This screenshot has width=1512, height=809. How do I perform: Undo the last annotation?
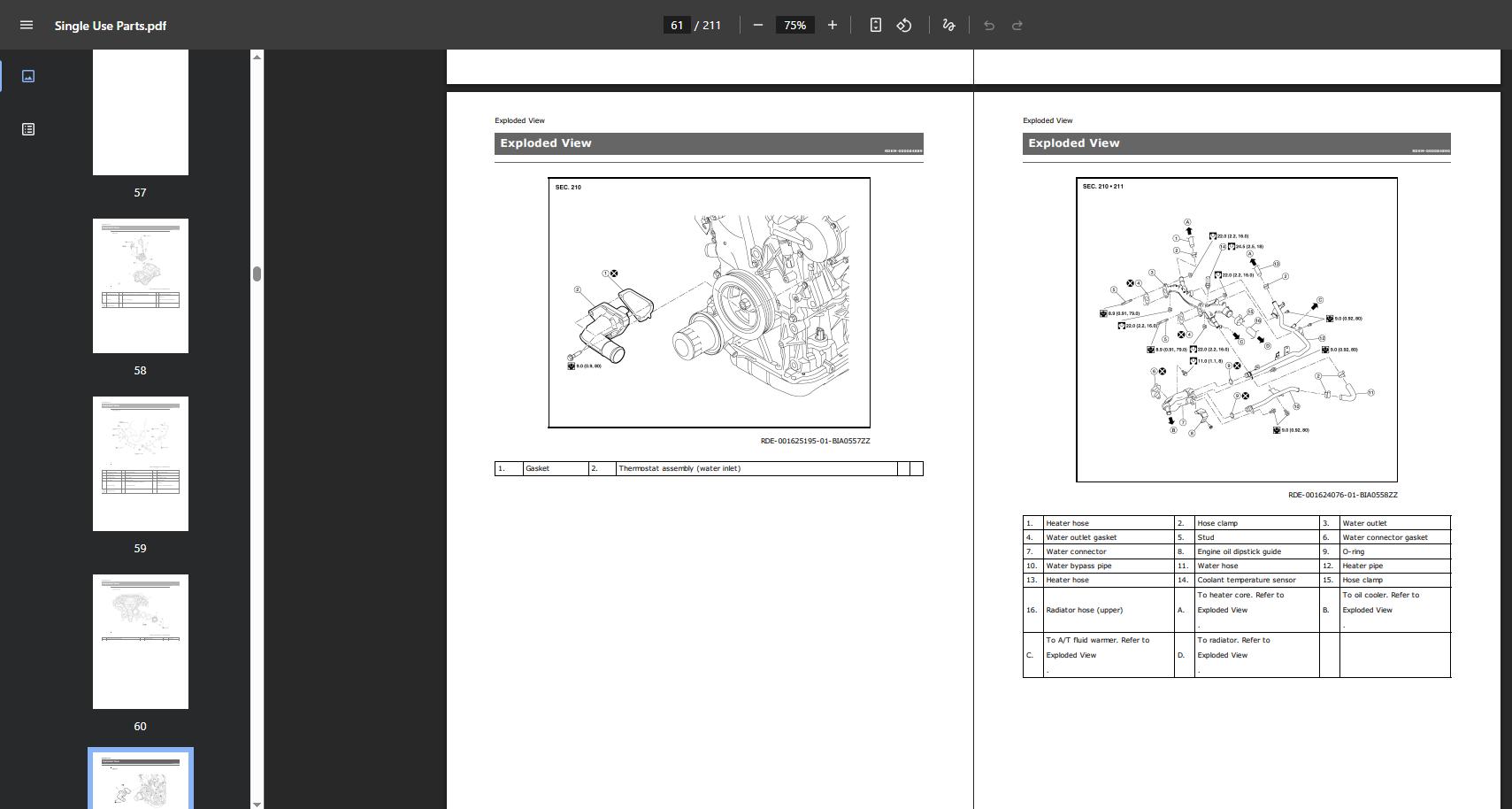click(989, 25)
